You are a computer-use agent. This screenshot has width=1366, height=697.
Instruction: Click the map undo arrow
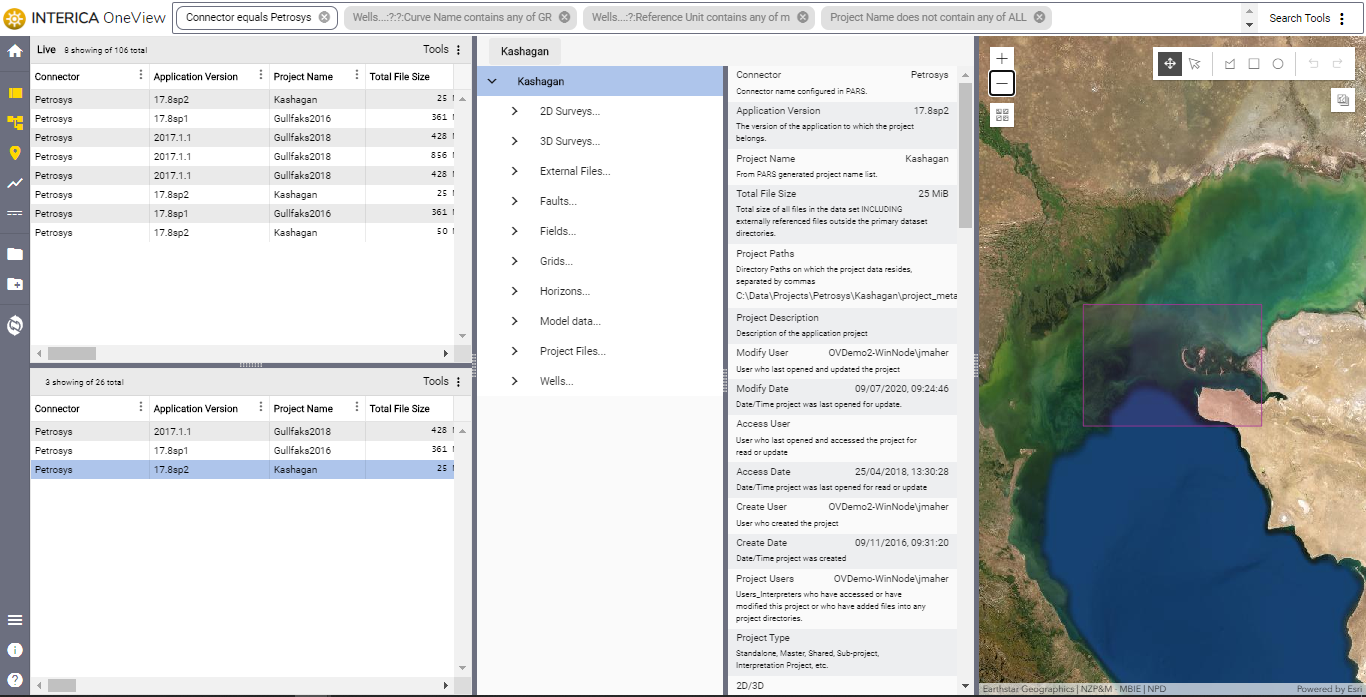click(x=1313, y=64)
